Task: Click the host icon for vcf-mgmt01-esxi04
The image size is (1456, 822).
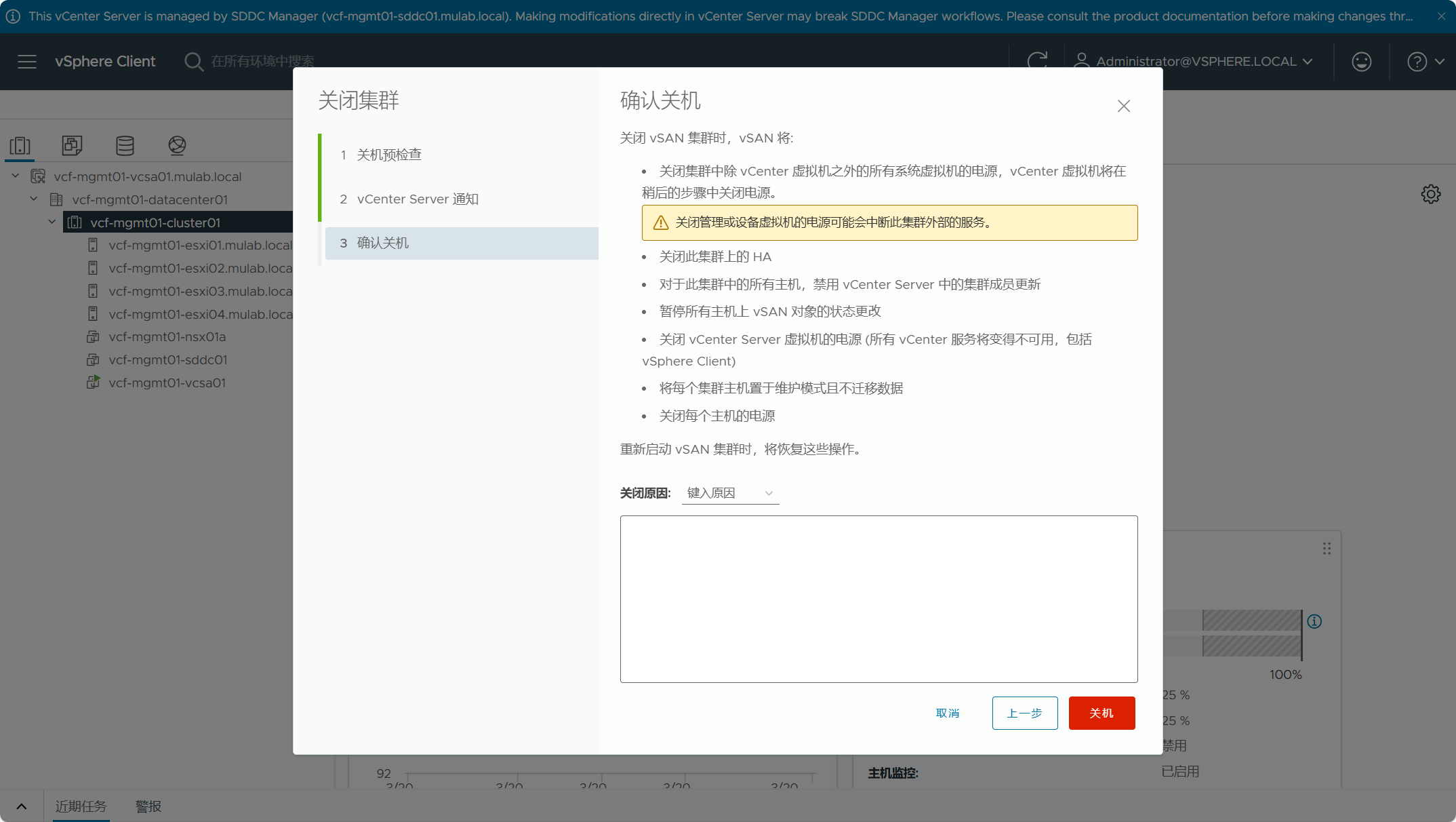Action: [x=93, y=314]
